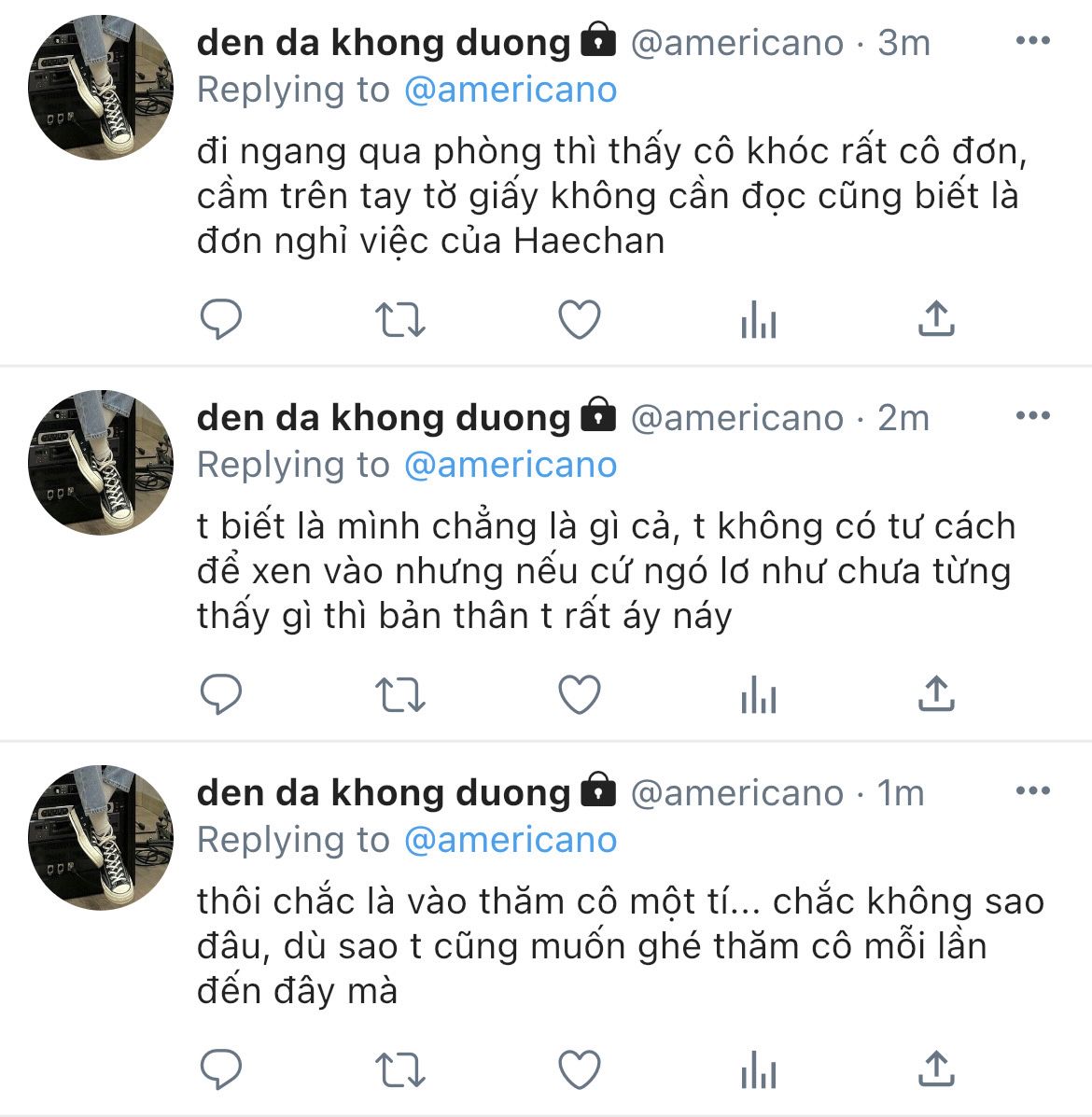This screenshot has width=1092, height=1117.
Task: Reply to the 1m-ago tweet
Action: click(221, 1069)
